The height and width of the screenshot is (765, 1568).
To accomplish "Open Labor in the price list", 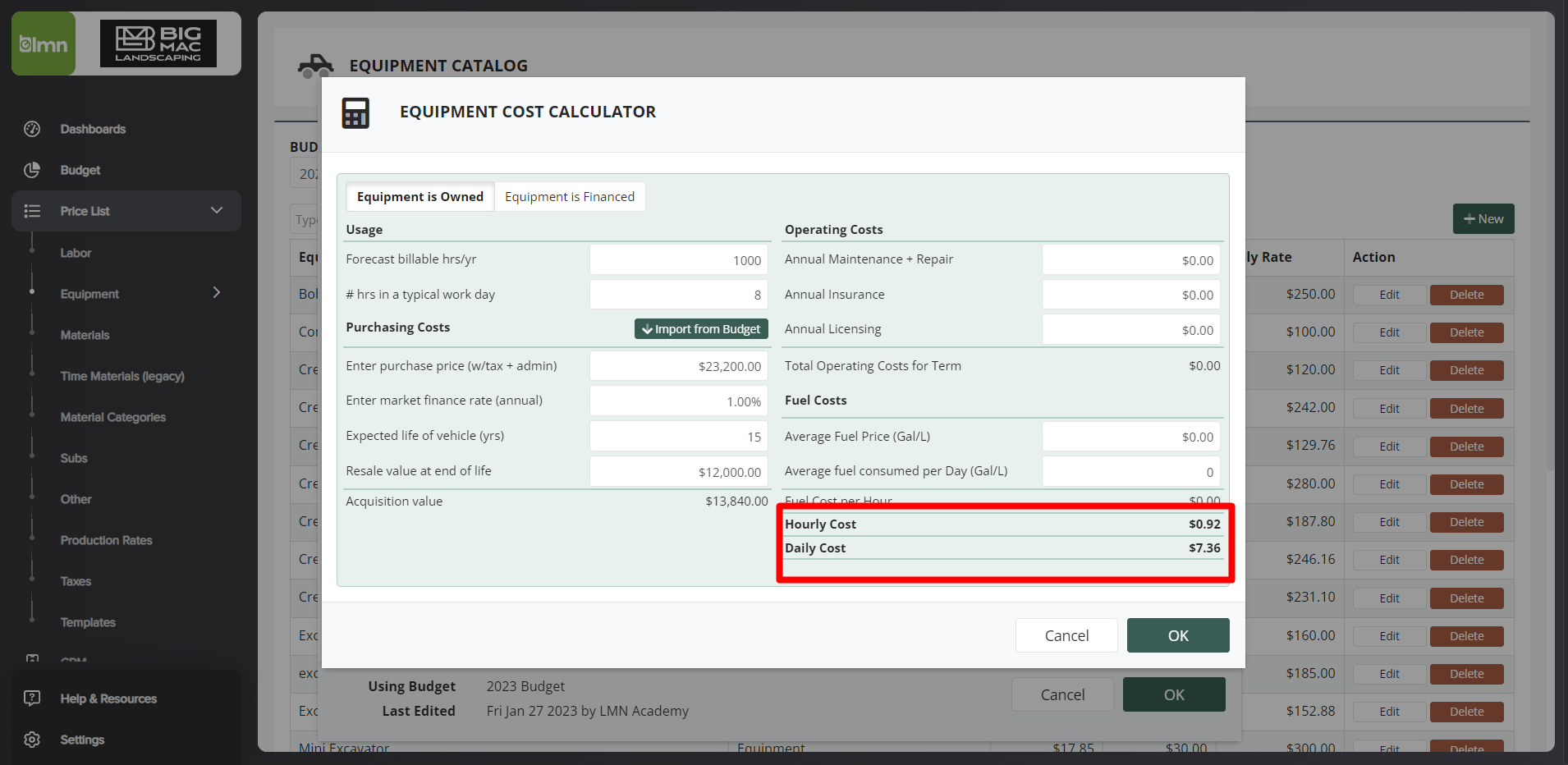I will 76,253.
